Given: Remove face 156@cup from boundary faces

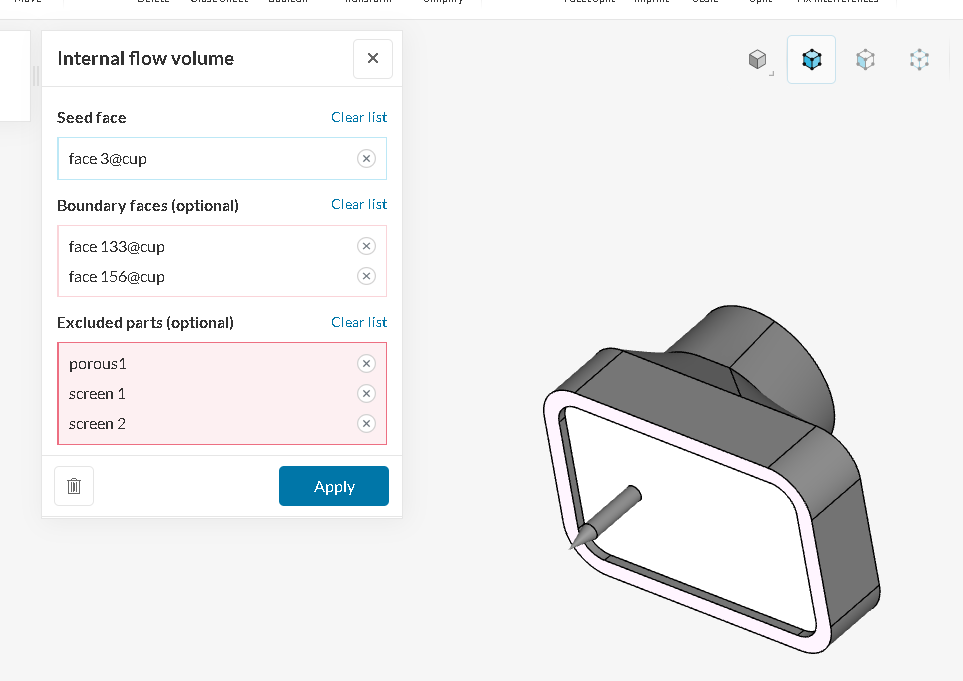Looking at the screenshot, I should 366,276.
